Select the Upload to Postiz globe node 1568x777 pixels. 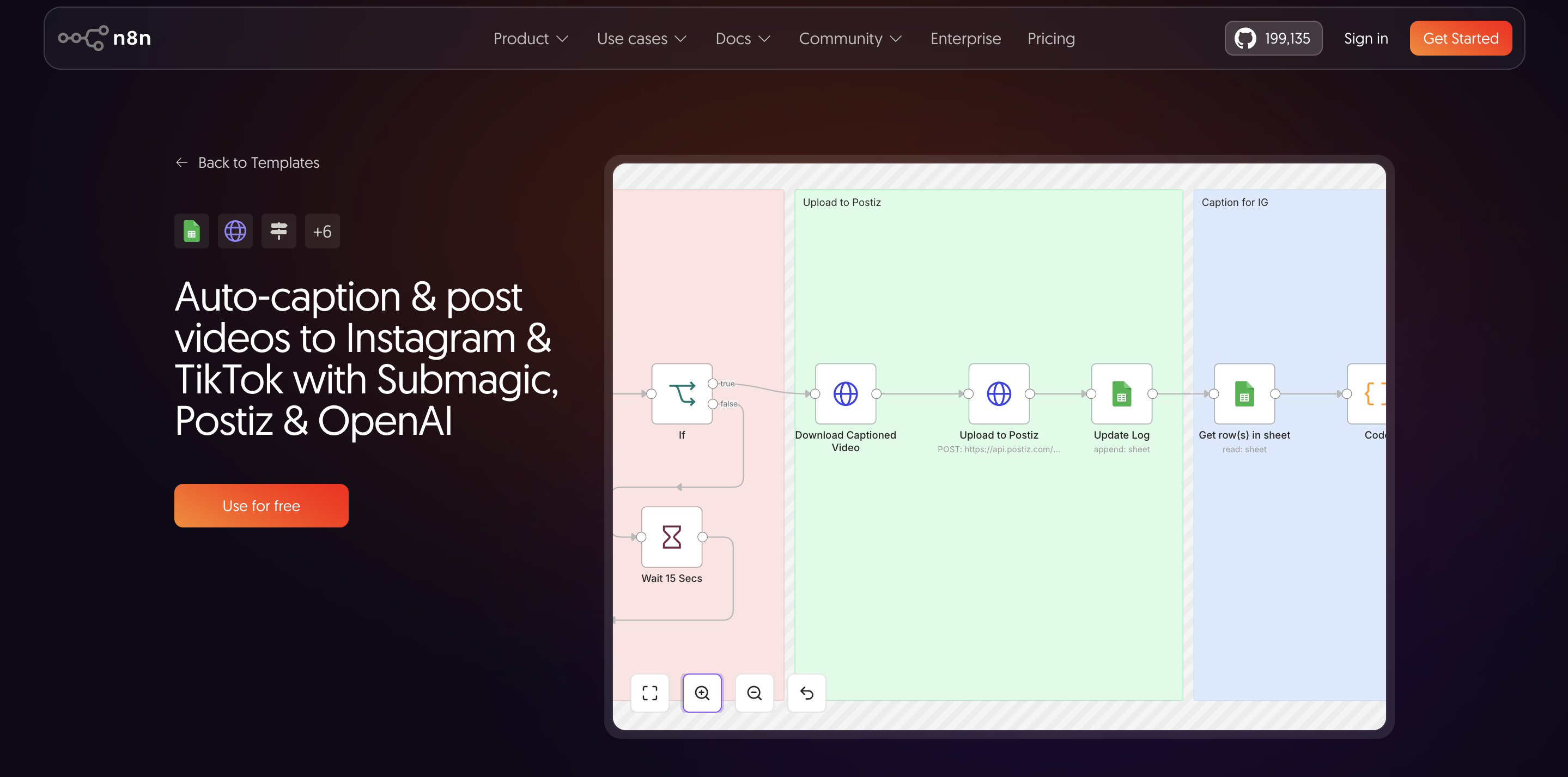tap(999, 394)
